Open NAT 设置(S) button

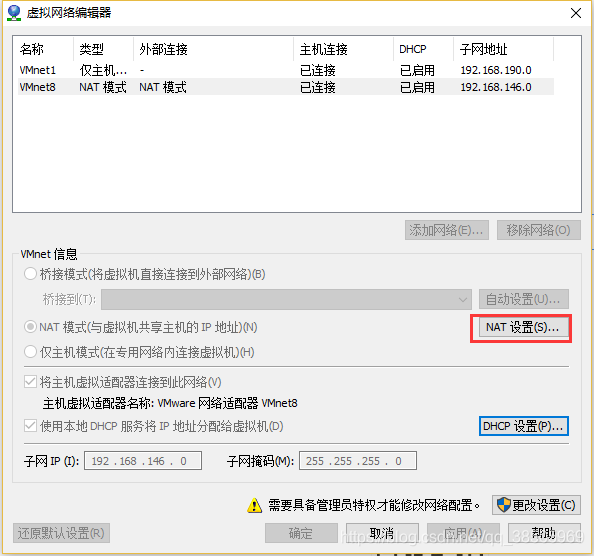pos(523,327)
